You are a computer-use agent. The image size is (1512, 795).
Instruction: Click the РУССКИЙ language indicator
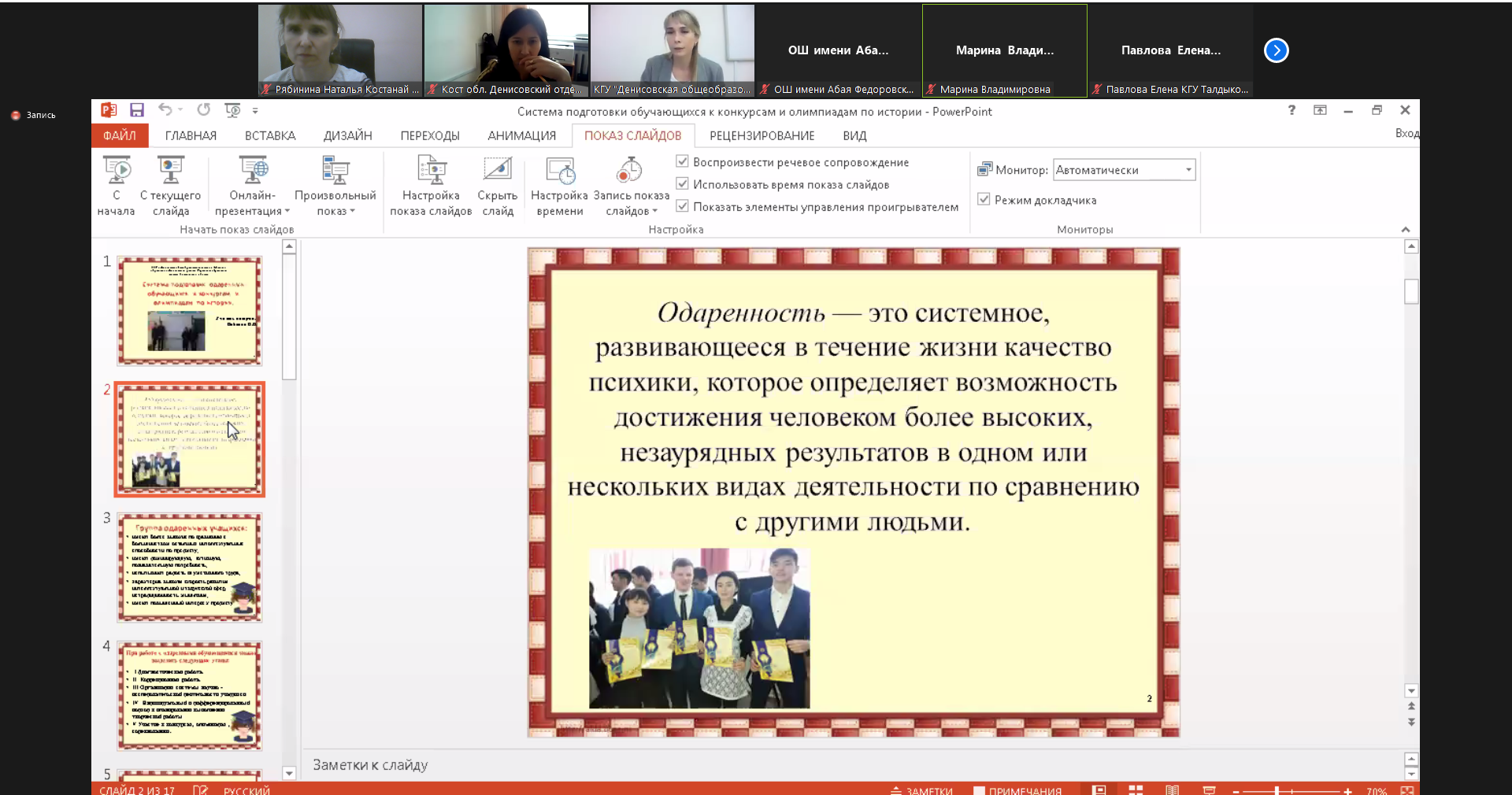pos(246,789)
